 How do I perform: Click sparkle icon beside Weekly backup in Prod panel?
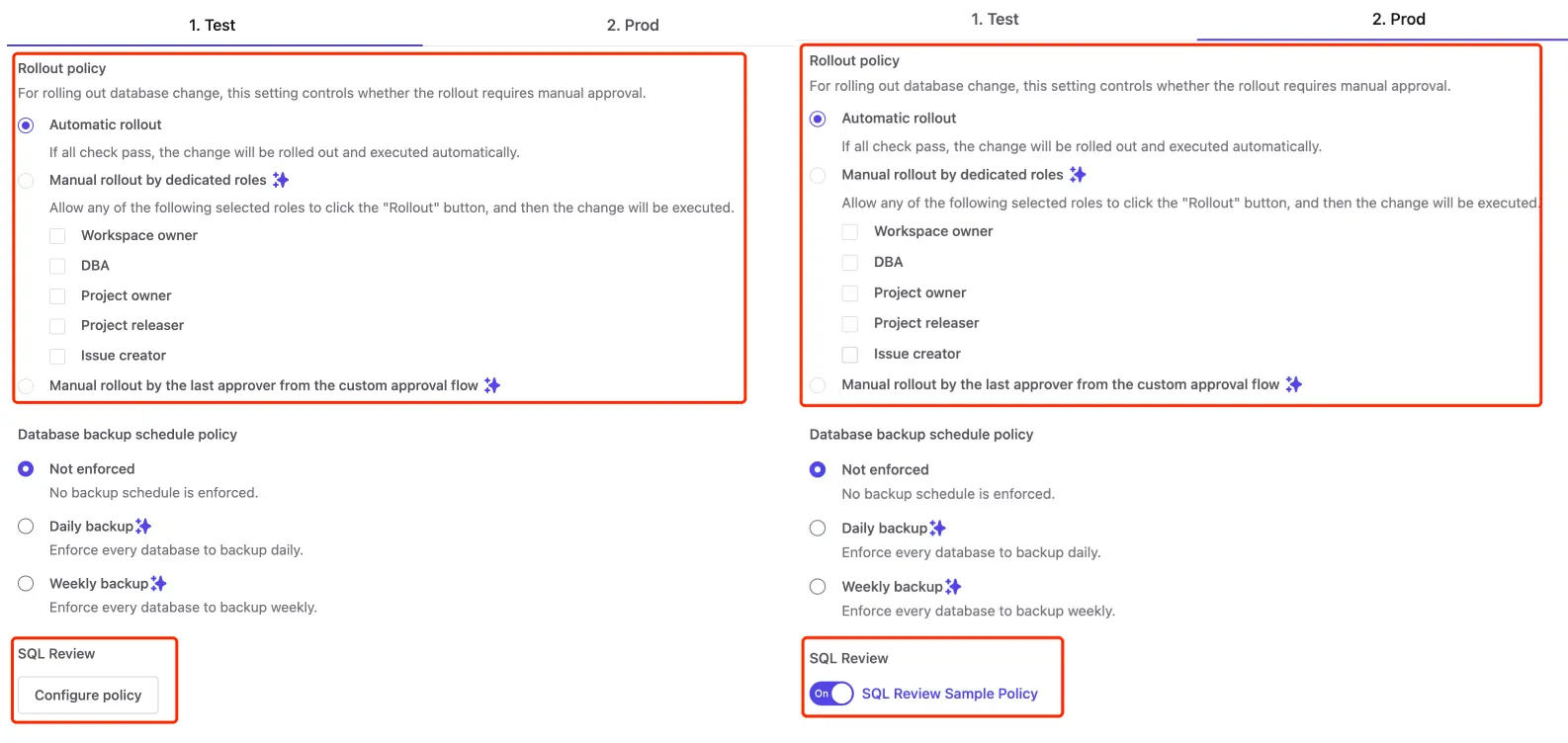tap(953, 587)
